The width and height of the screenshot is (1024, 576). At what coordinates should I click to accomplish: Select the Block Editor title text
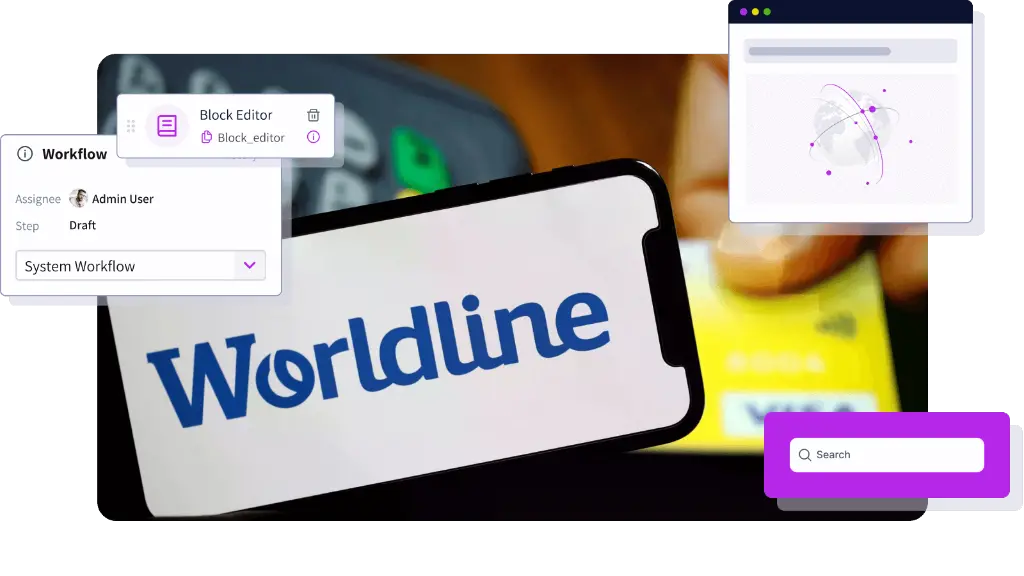pos(235,114)
